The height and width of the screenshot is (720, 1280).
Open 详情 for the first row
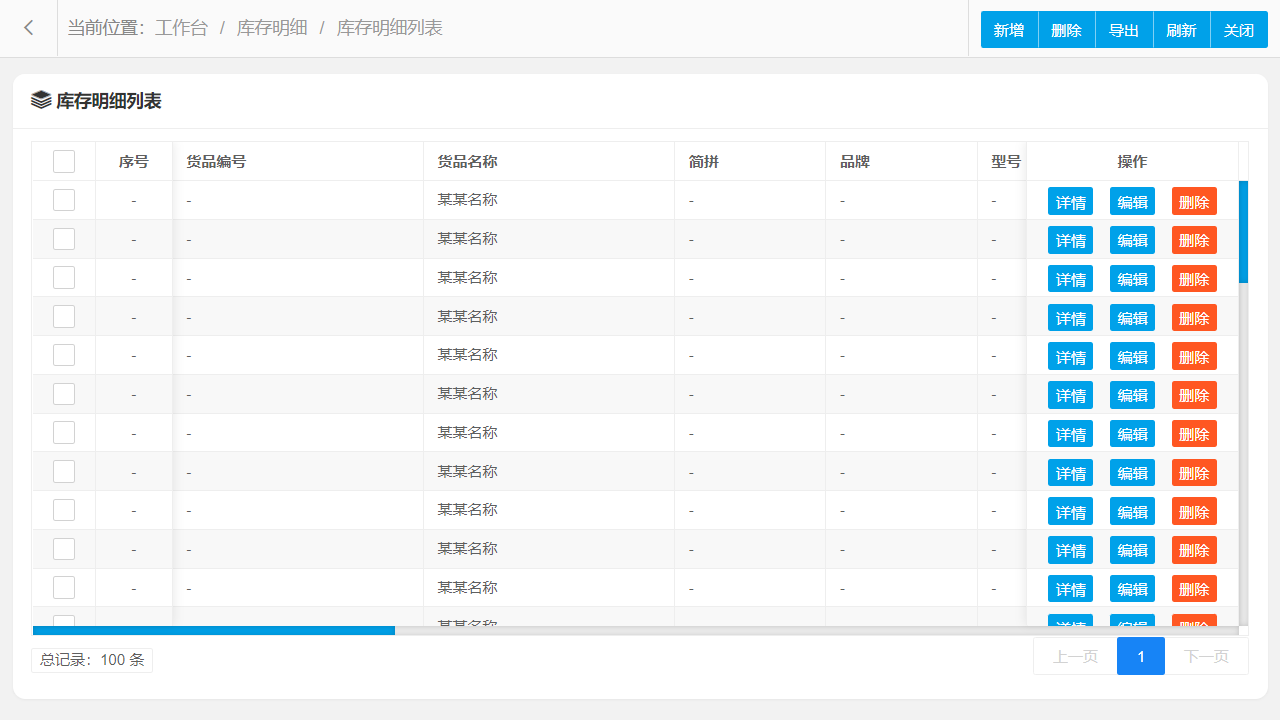click(1070, 201)
